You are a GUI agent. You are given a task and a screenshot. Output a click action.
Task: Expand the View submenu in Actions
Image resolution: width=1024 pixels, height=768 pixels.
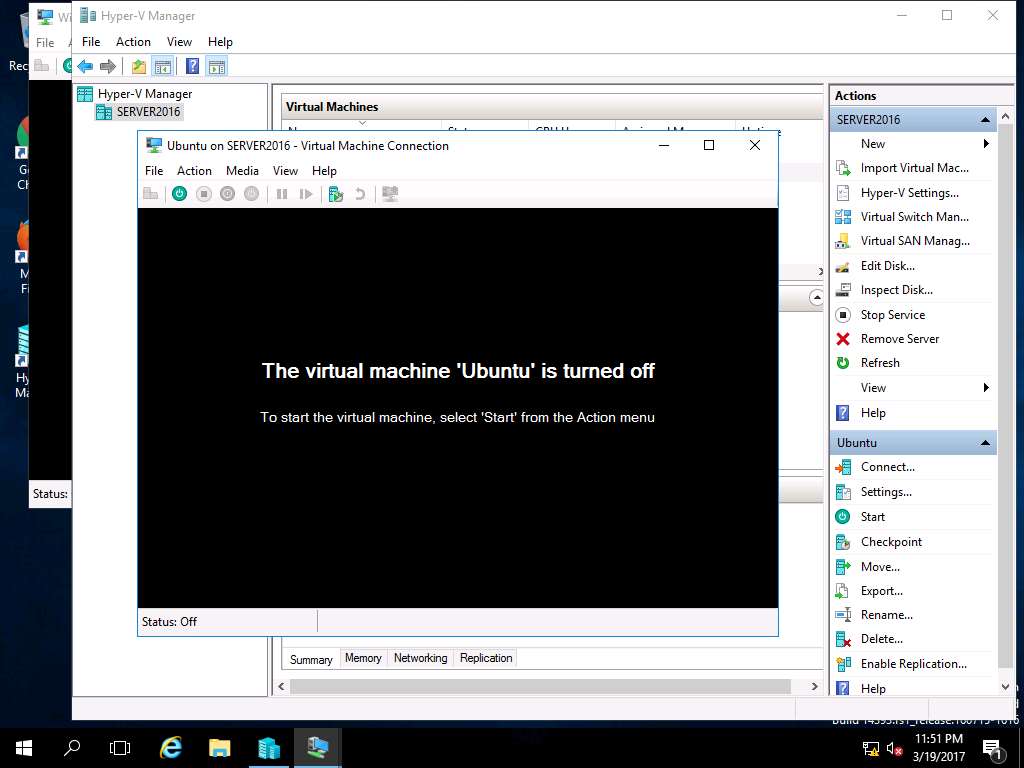coord(986,388)
